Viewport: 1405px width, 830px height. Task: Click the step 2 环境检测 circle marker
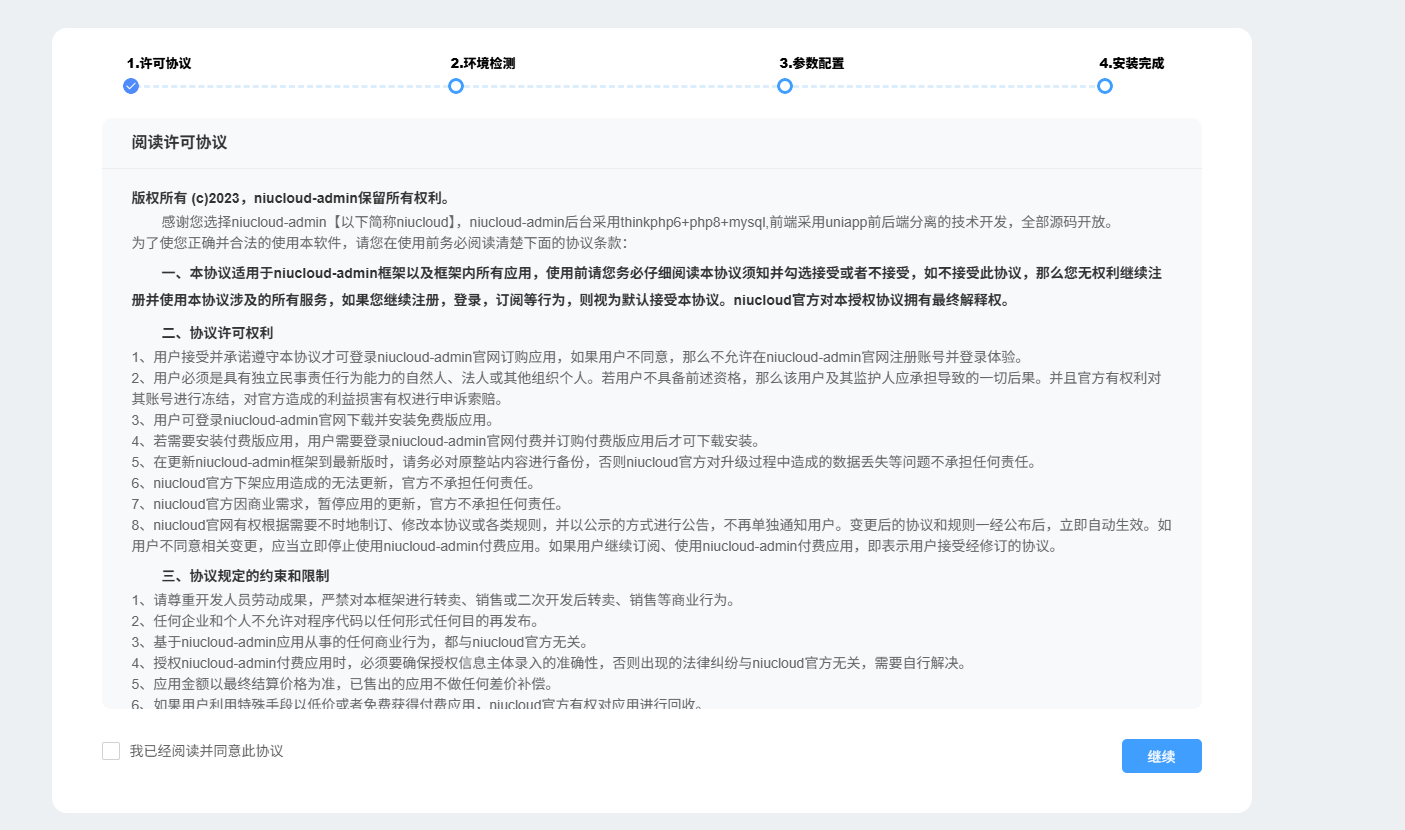coord(456,86)
